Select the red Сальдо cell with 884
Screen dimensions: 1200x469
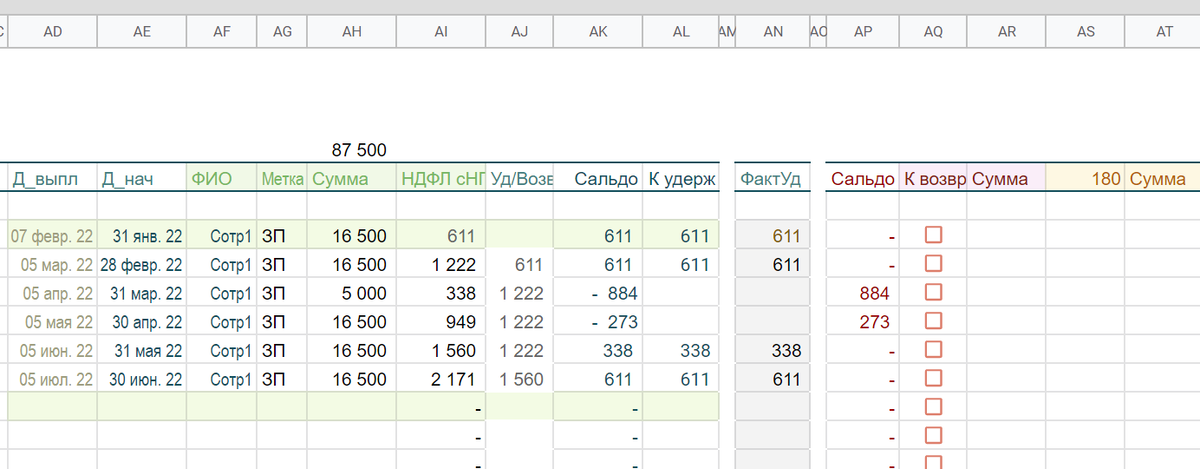pyautogui.click(x=863, y=294)
